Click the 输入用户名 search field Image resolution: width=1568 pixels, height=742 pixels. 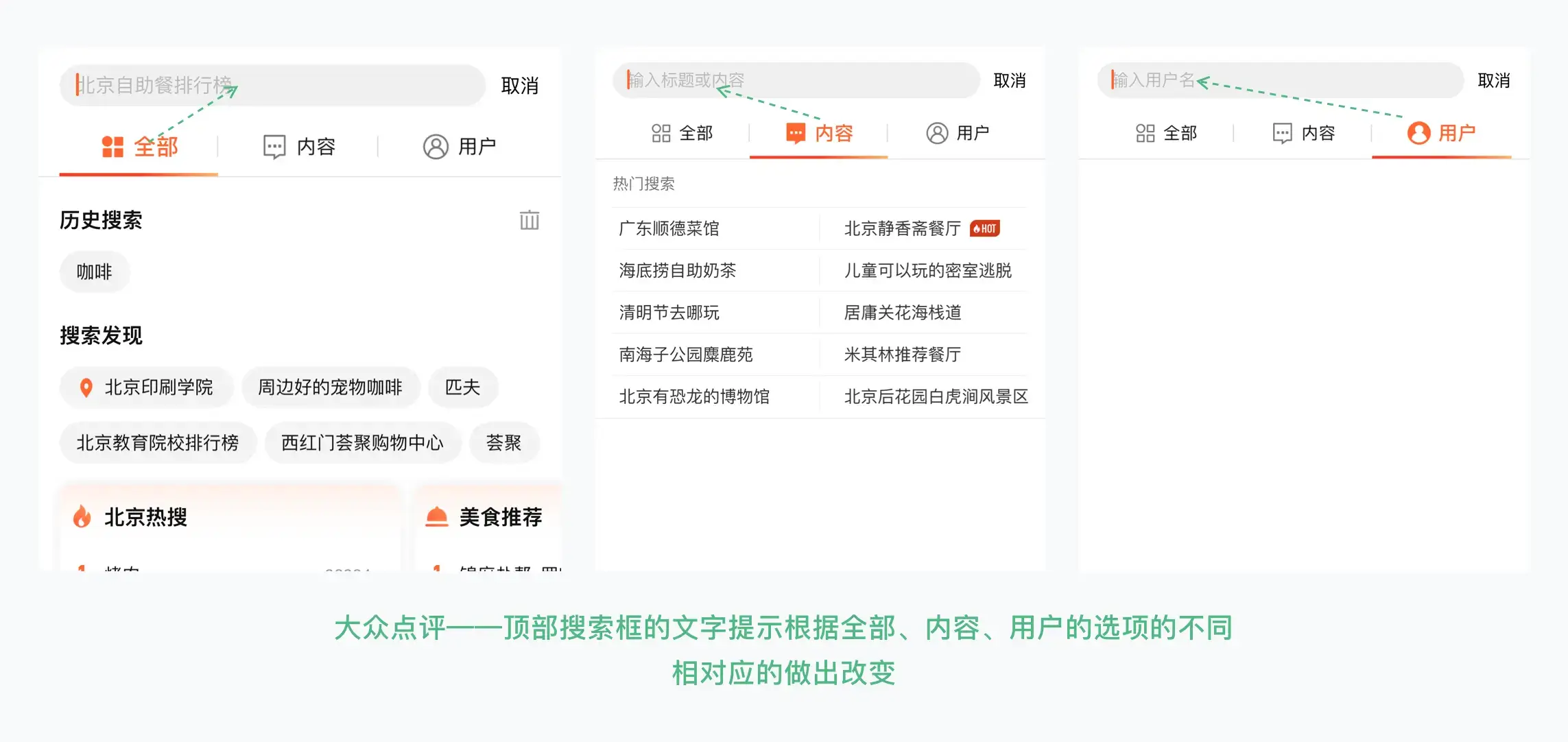(1280, 80)
